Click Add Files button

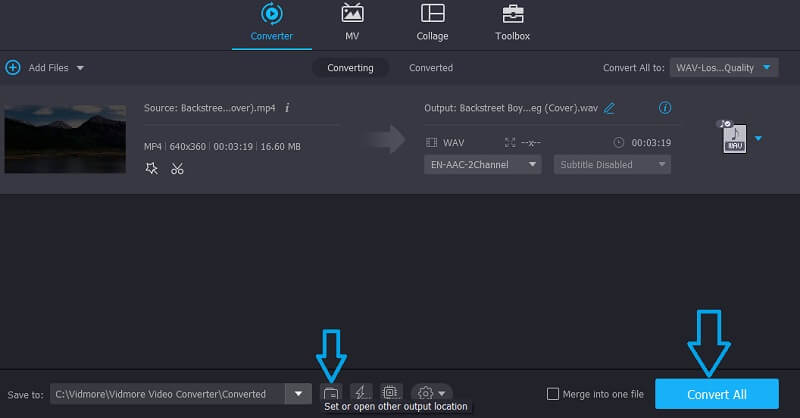point(44,68)
